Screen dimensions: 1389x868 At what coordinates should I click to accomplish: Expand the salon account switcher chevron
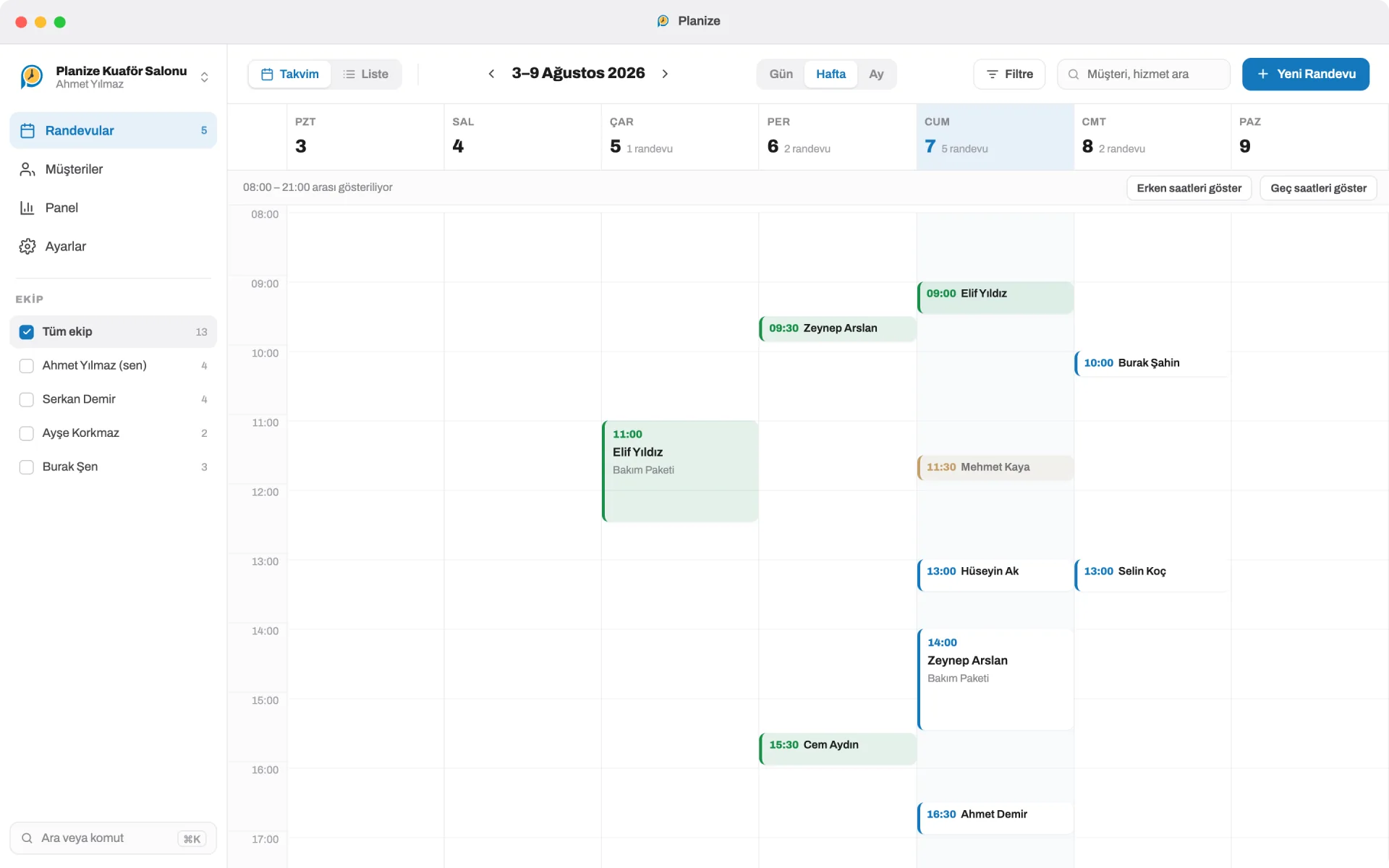[x=205, y=77]
